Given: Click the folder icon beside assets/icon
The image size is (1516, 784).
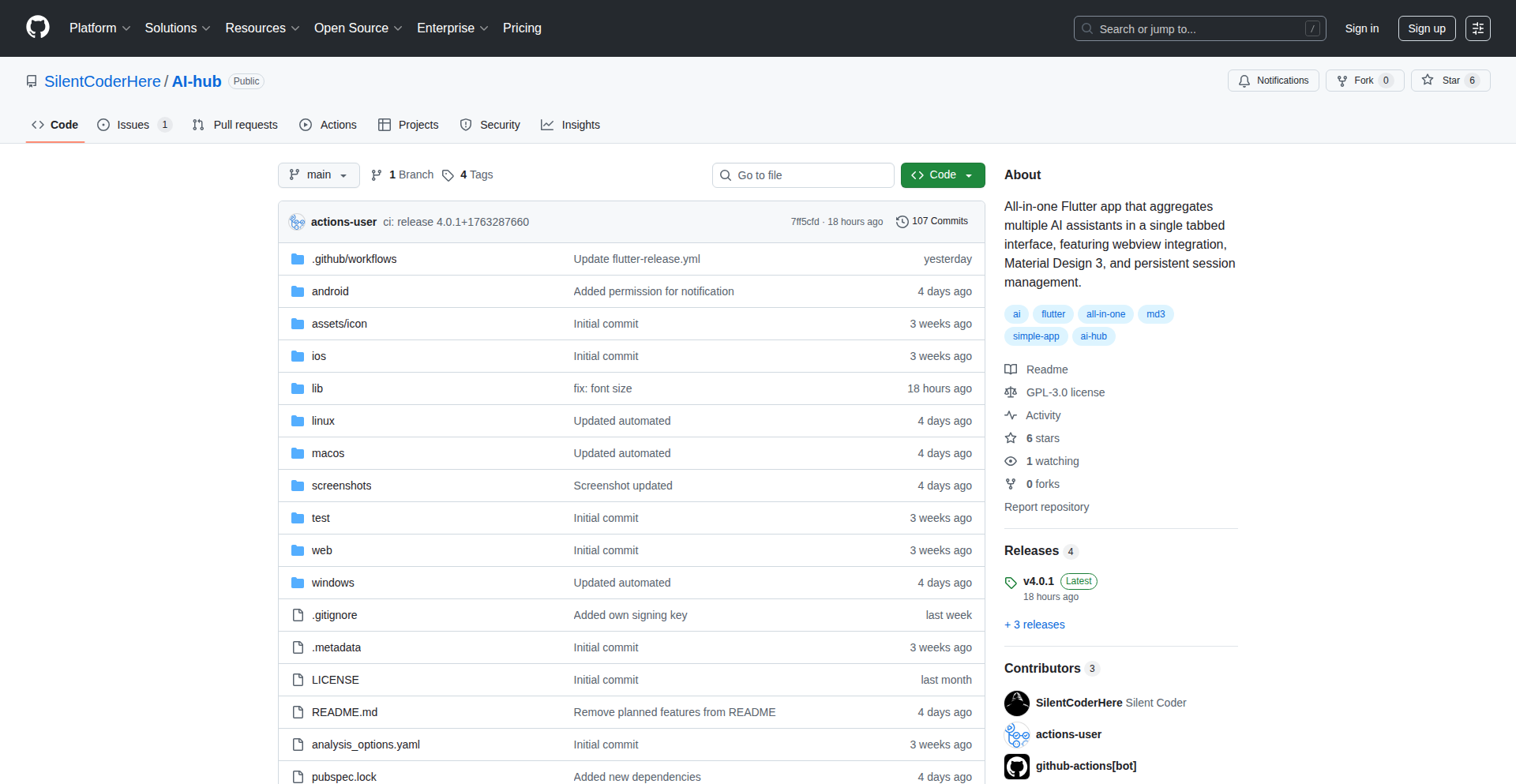Looking at the screenshot, I should pyautogui.click(x=298, y=324).
